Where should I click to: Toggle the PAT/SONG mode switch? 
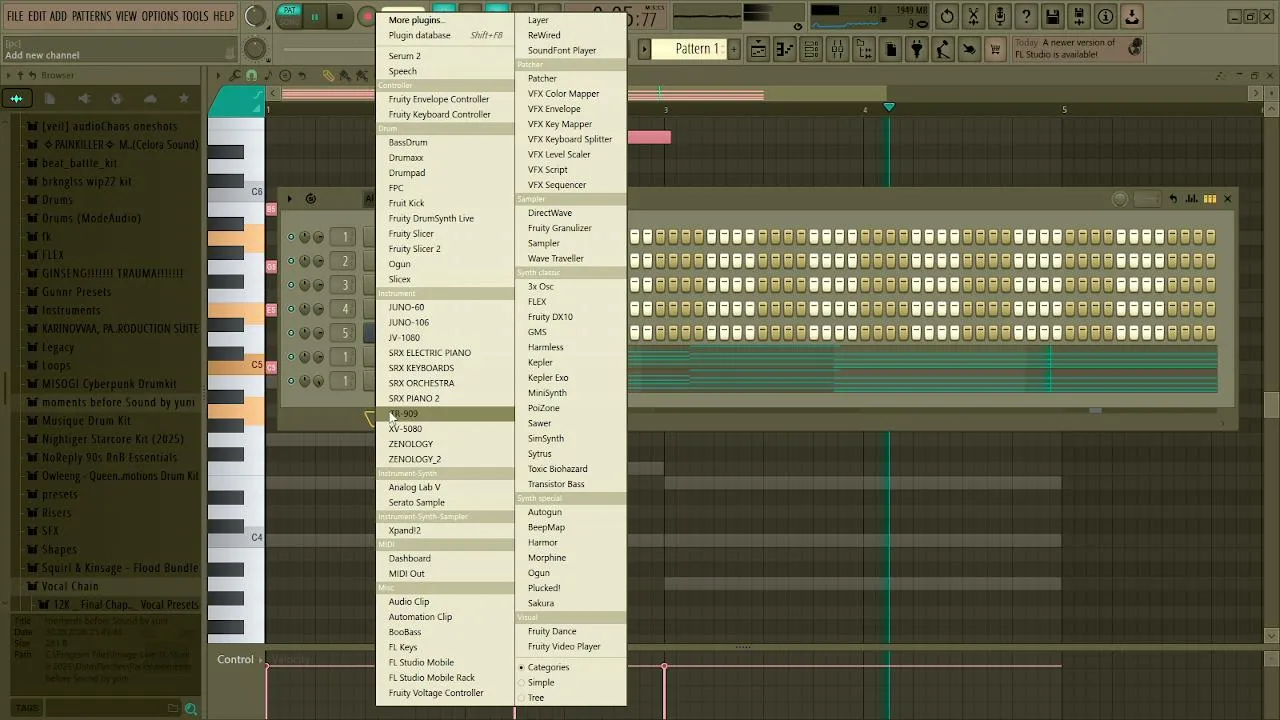click(x=289, y=16)
